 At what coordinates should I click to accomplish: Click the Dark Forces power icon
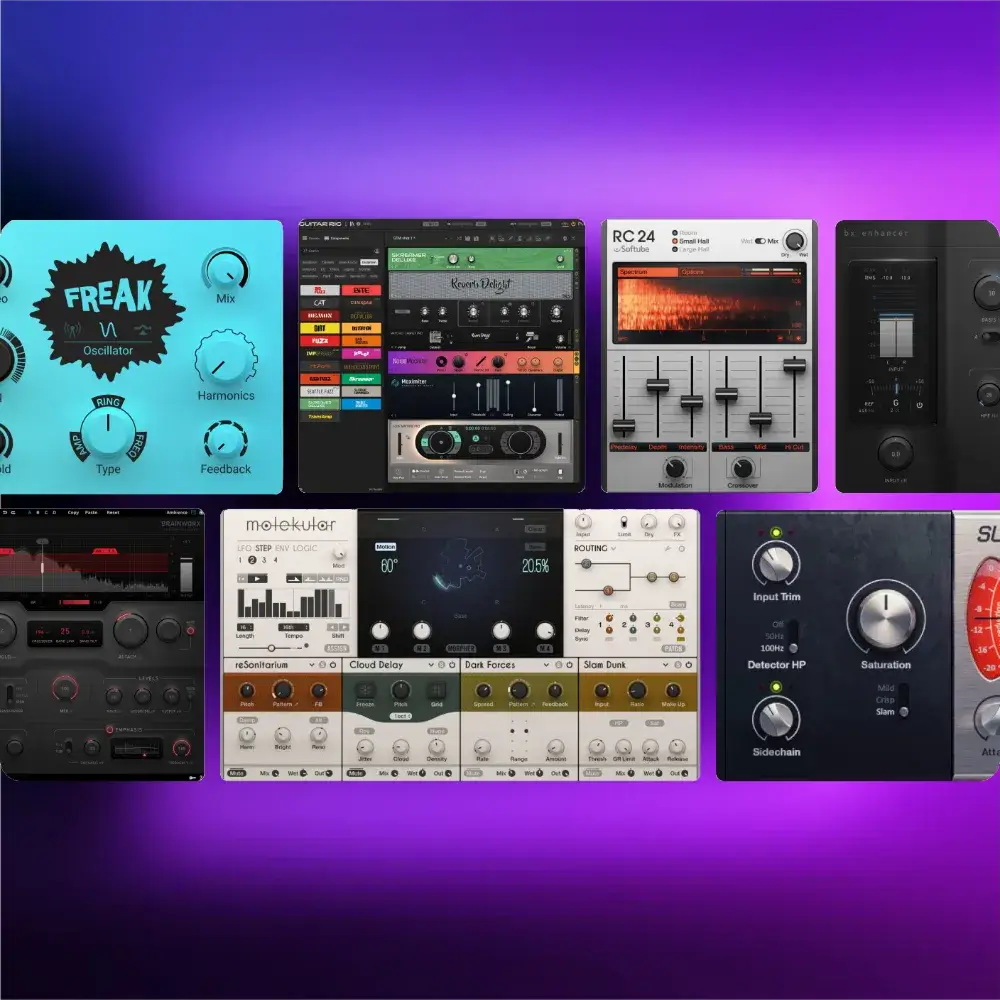(570, 665)
